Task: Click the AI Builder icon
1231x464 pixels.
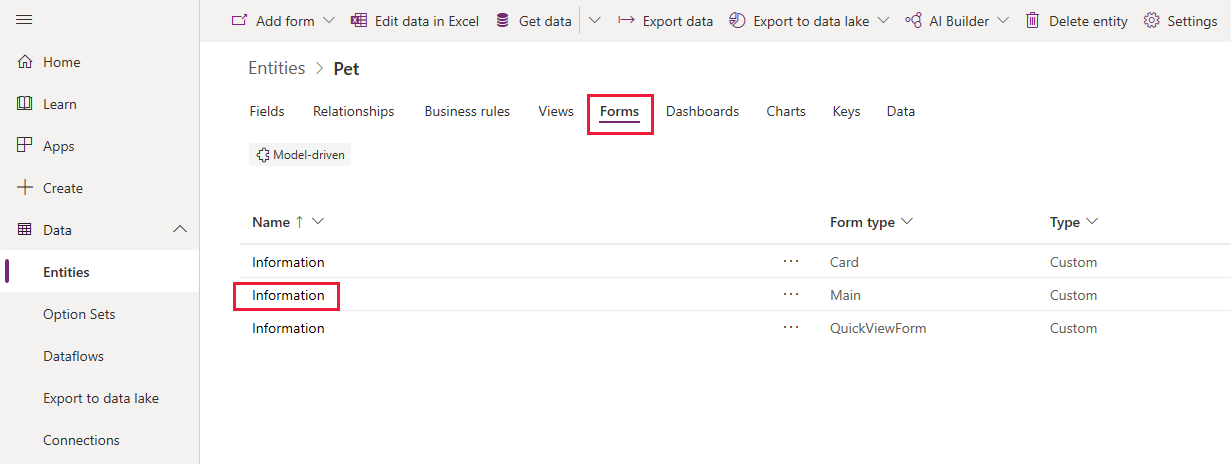Action: tap(913, 21)
